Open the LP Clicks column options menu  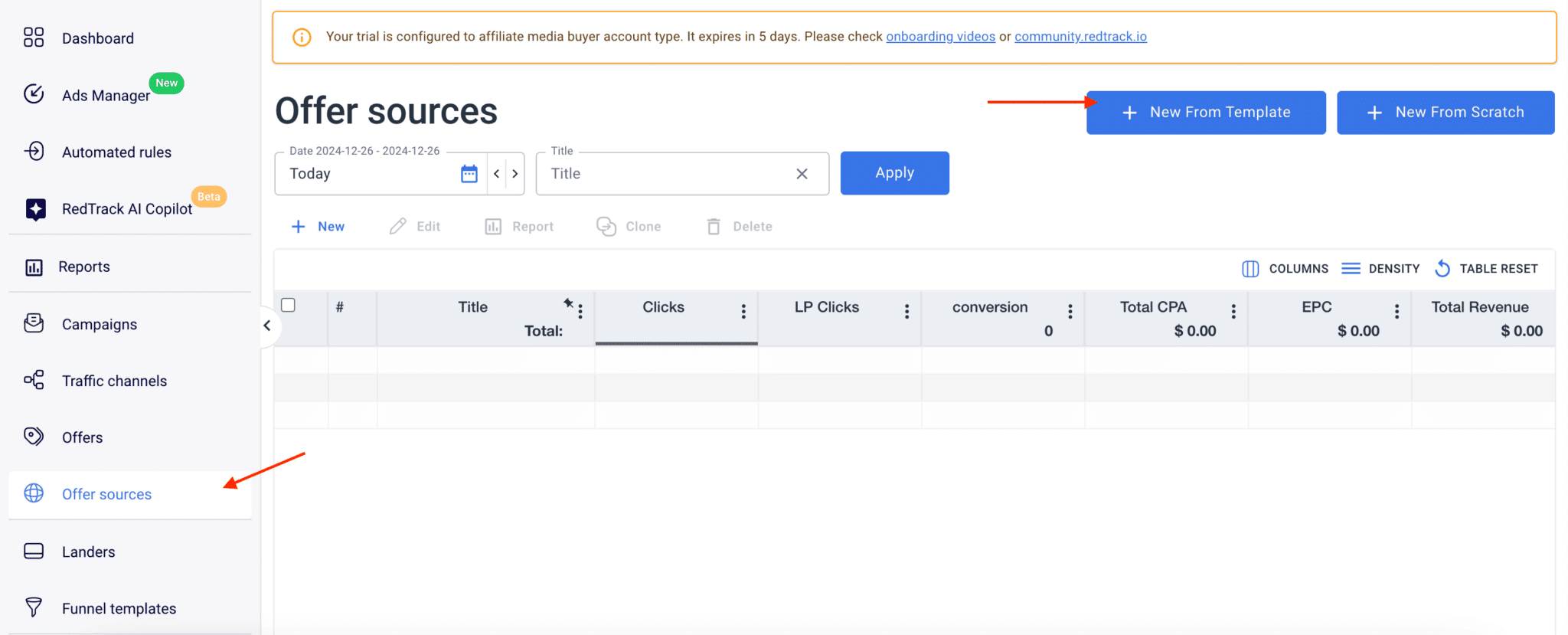(907, 311)
